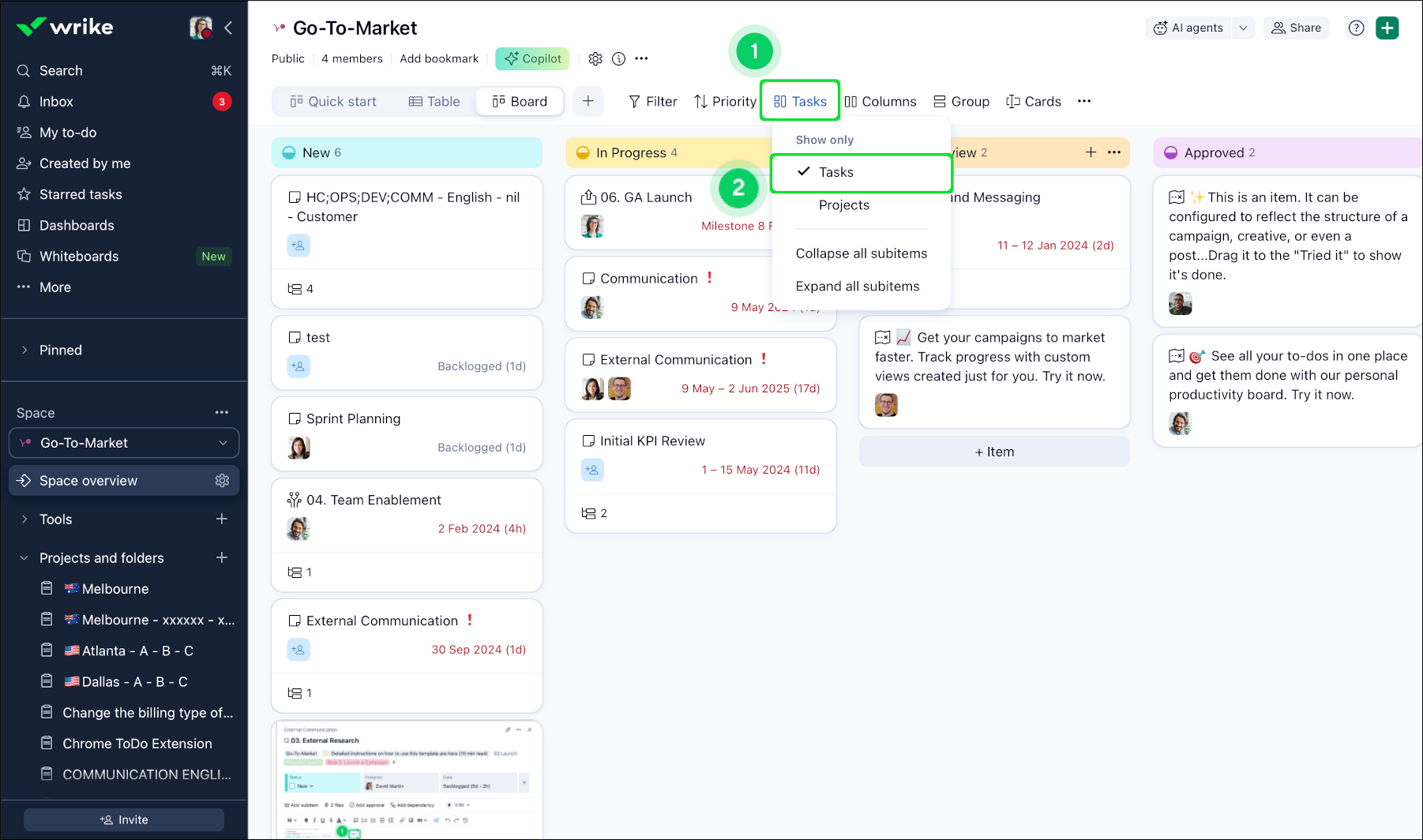Add assignee on Initial KPI Review card
1423x840 pixels.
tap(592, 470)
